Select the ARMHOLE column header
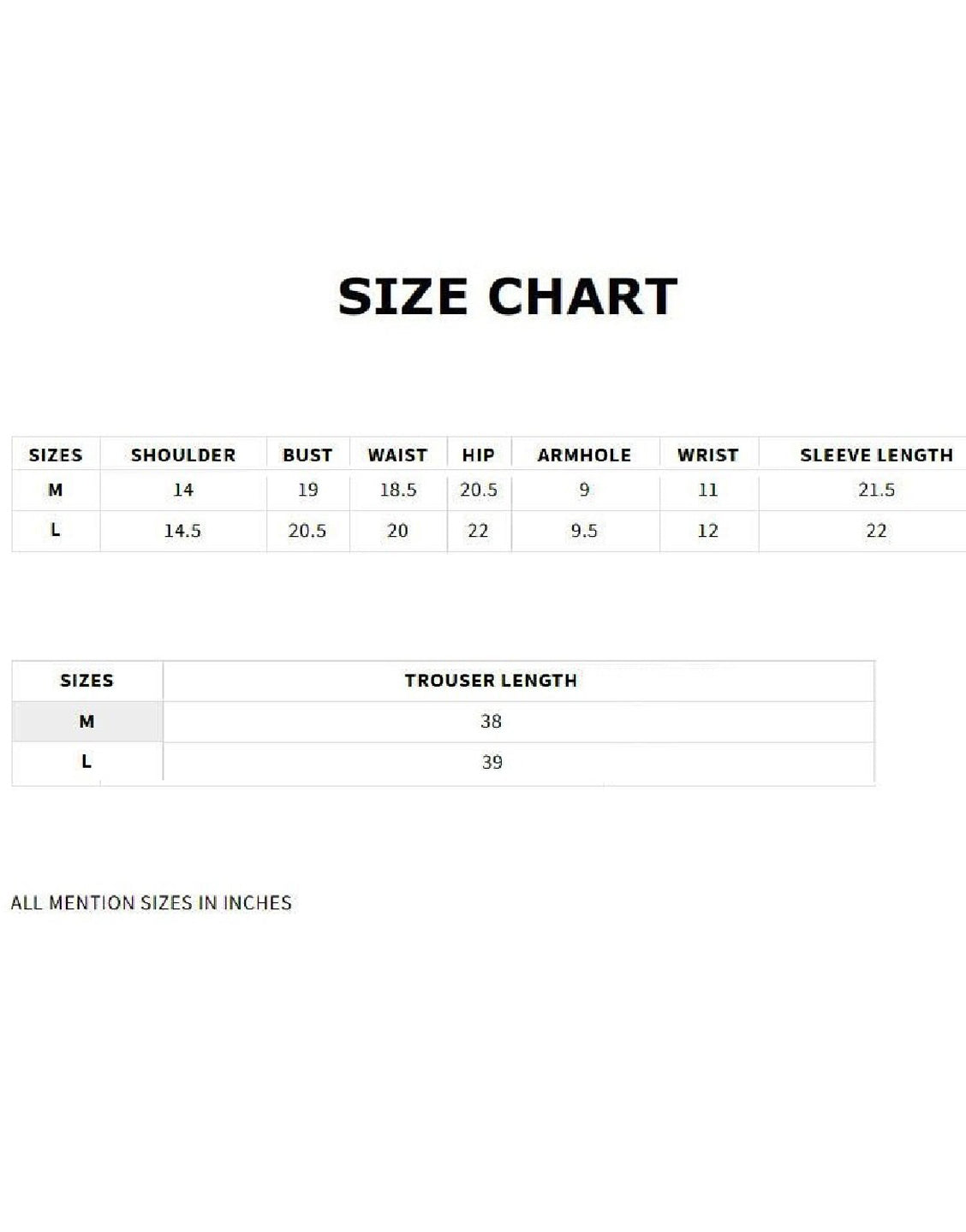The image size is (966, 1232). (x=584, y=455)
